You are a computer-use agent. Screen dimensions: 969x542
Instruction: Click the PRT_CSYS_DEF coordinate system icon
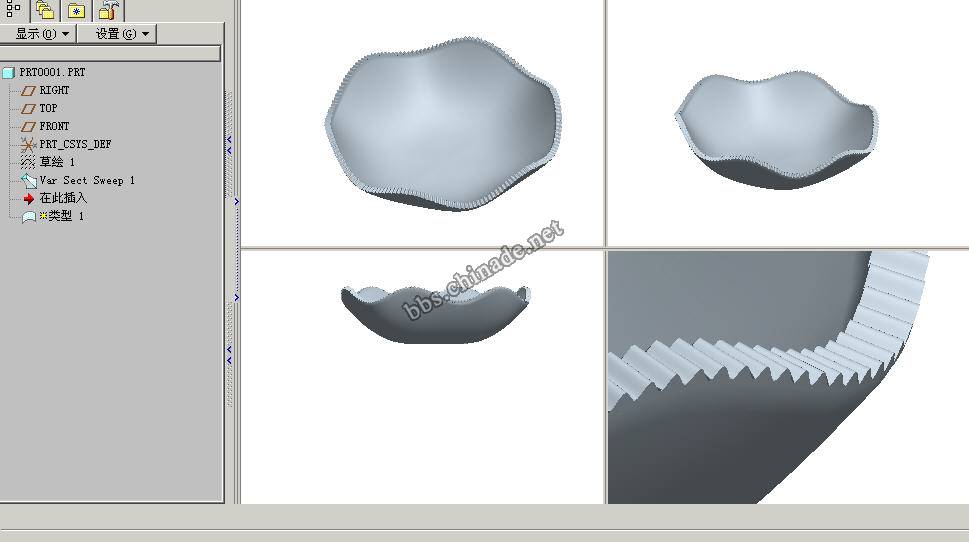click(x=28, y=144)
